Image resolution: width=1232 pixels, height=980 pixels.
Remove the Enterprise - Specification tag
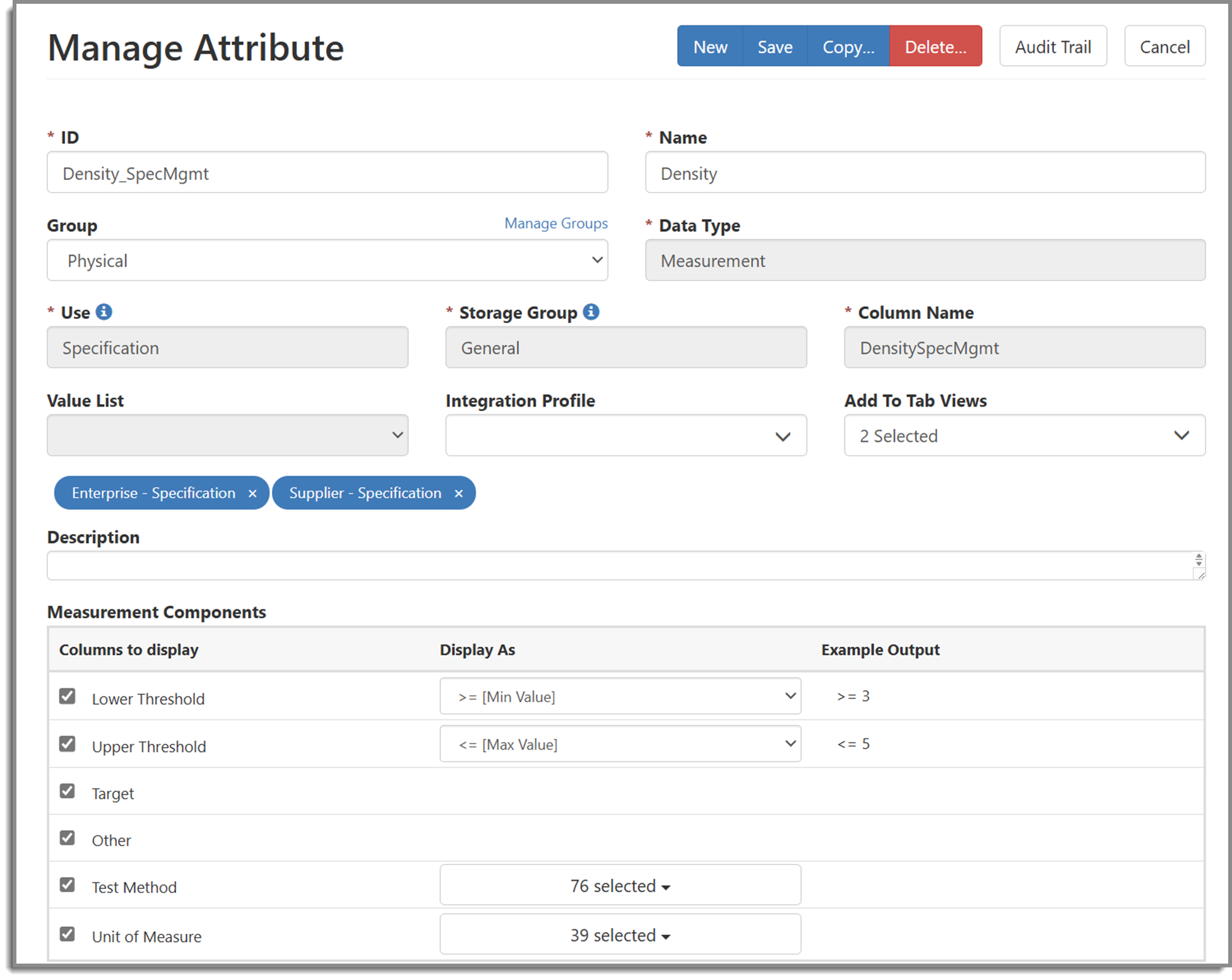[x=252, y=494]
